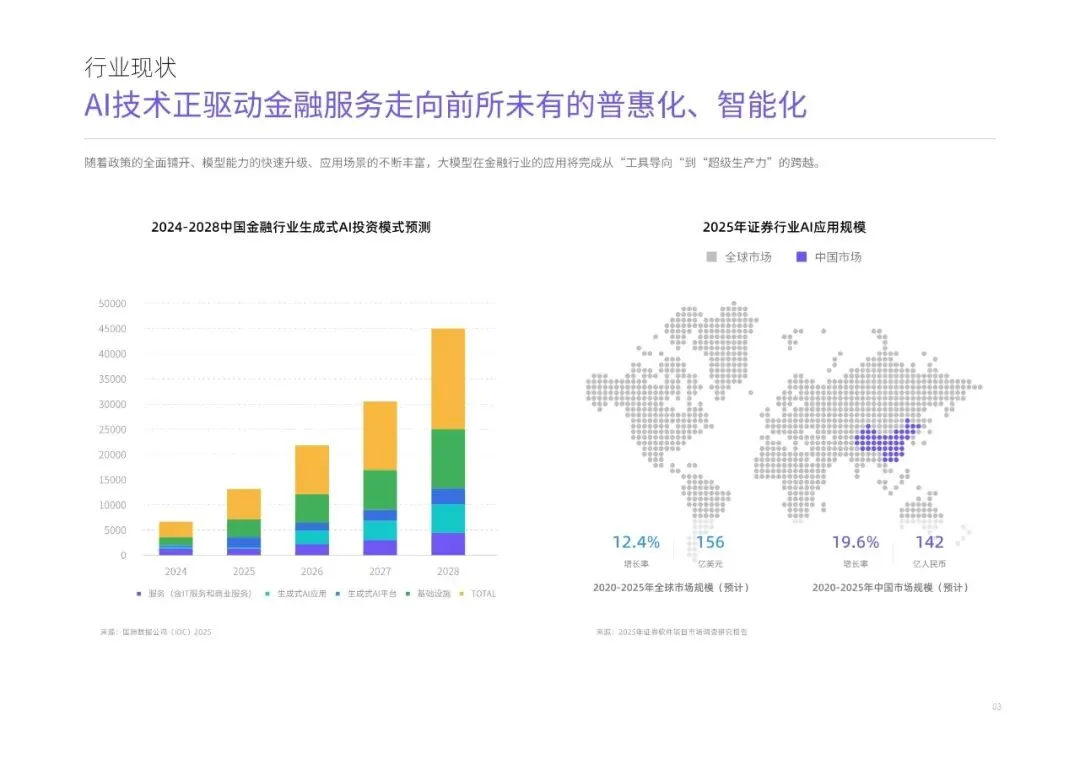Click the 2028 x-axis label
This screenshot has height=764, width=1080.
coord(448,572)
